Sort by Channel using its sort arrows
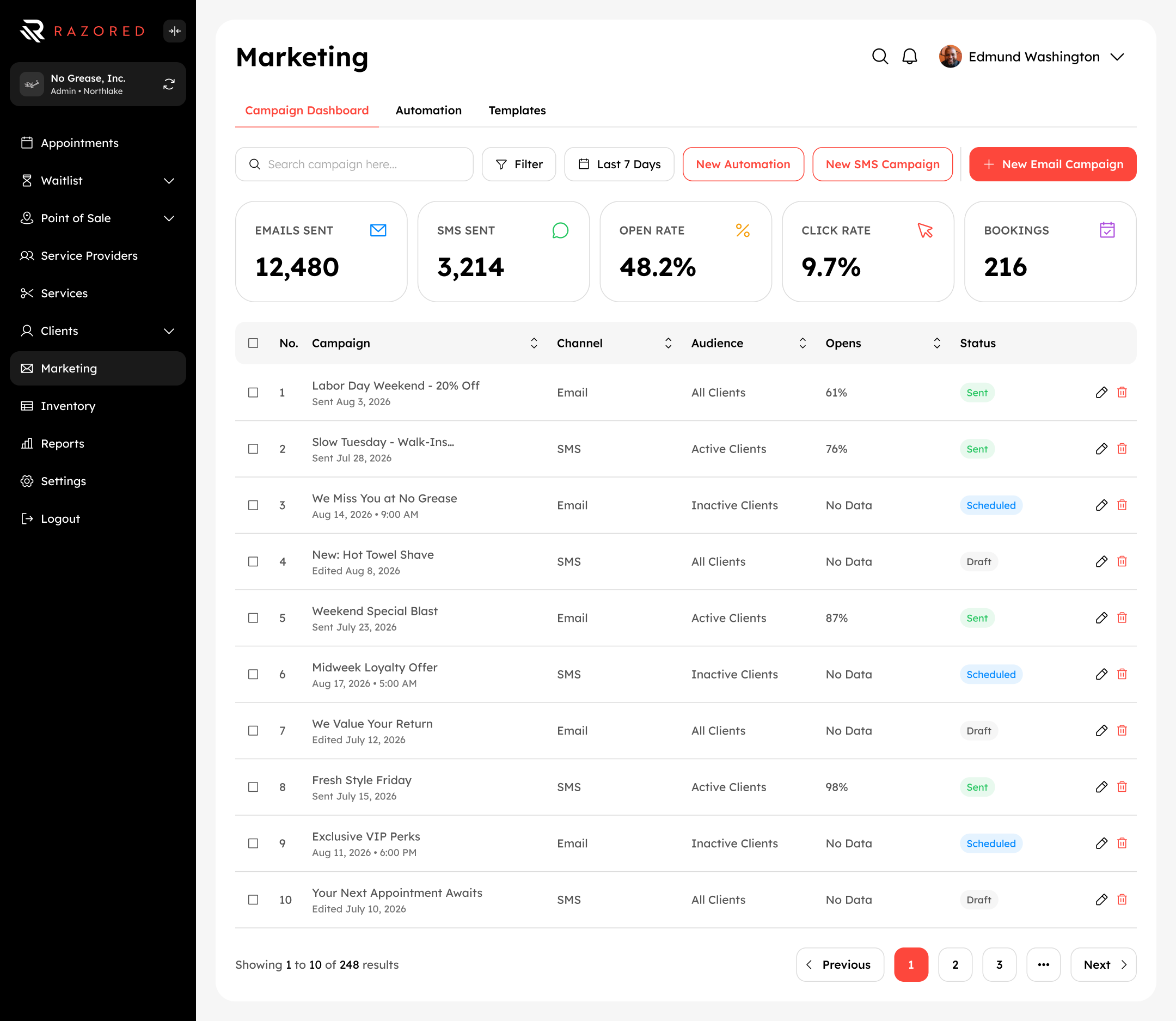 click(x=668, y=343)
